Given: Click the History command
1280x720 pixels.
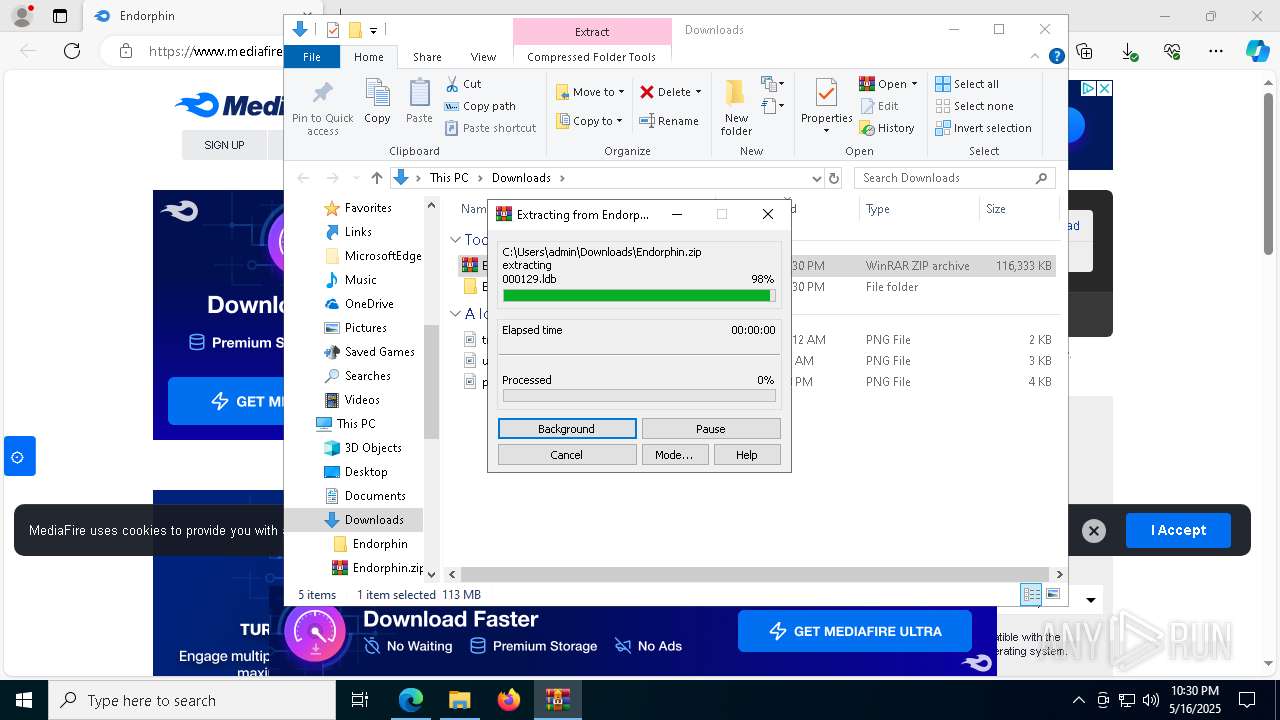Looking at the screenshot, I should 887,128.
